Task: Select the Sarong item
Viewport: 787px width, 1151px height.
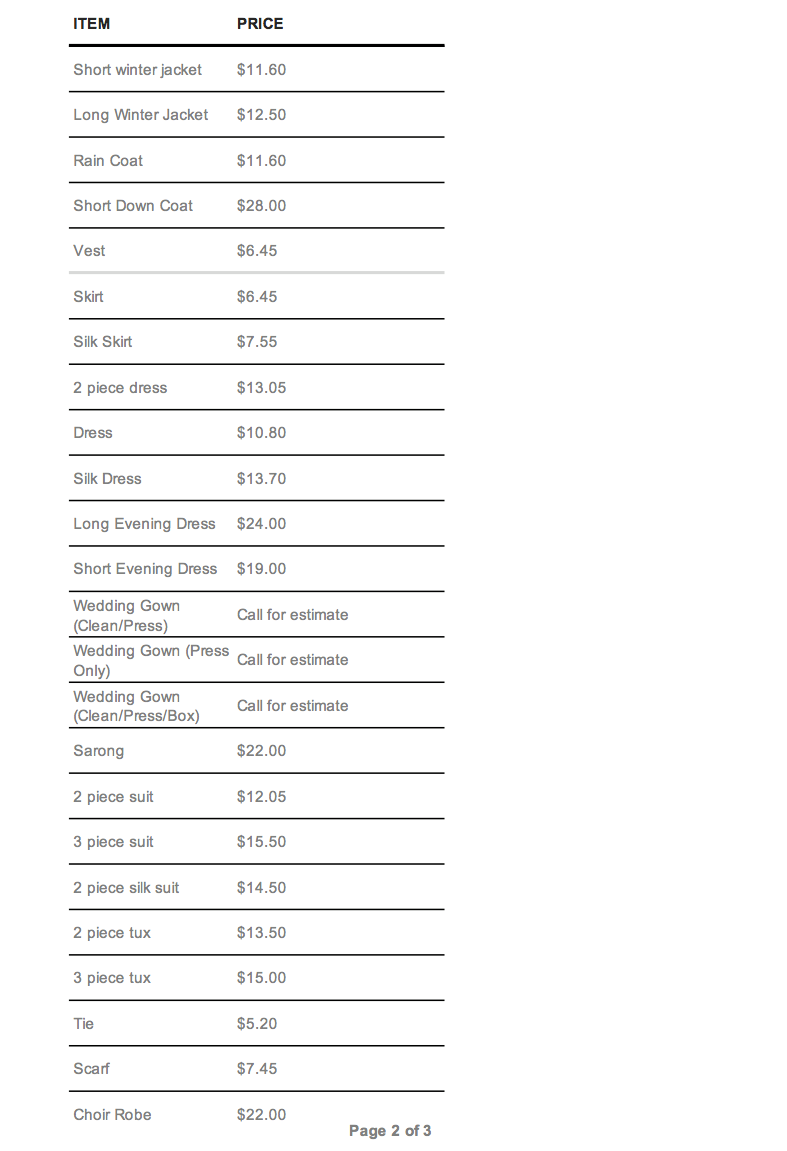Action: [x=98, y=751]
